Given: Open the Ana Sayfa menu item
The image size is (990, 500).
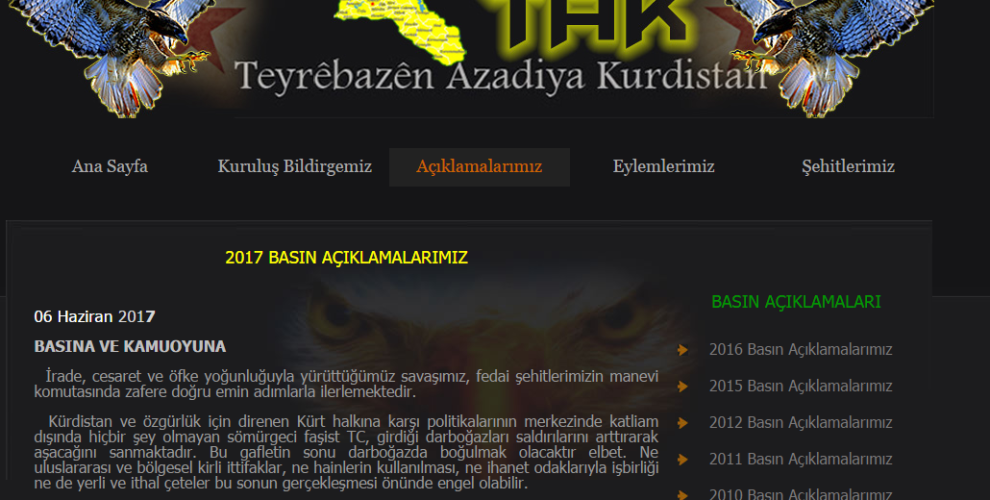Looking at the screenshot, I should pos(110,167).
